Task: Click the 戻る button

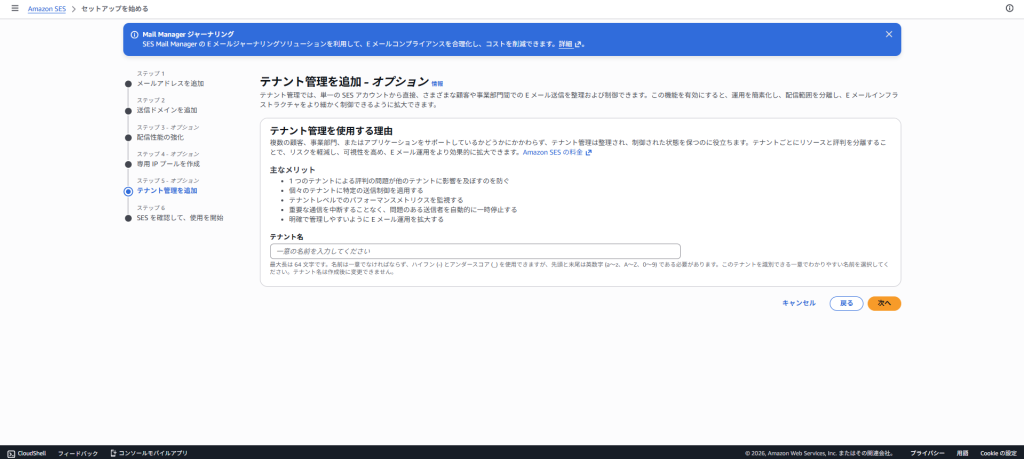Action: point(846,303)
